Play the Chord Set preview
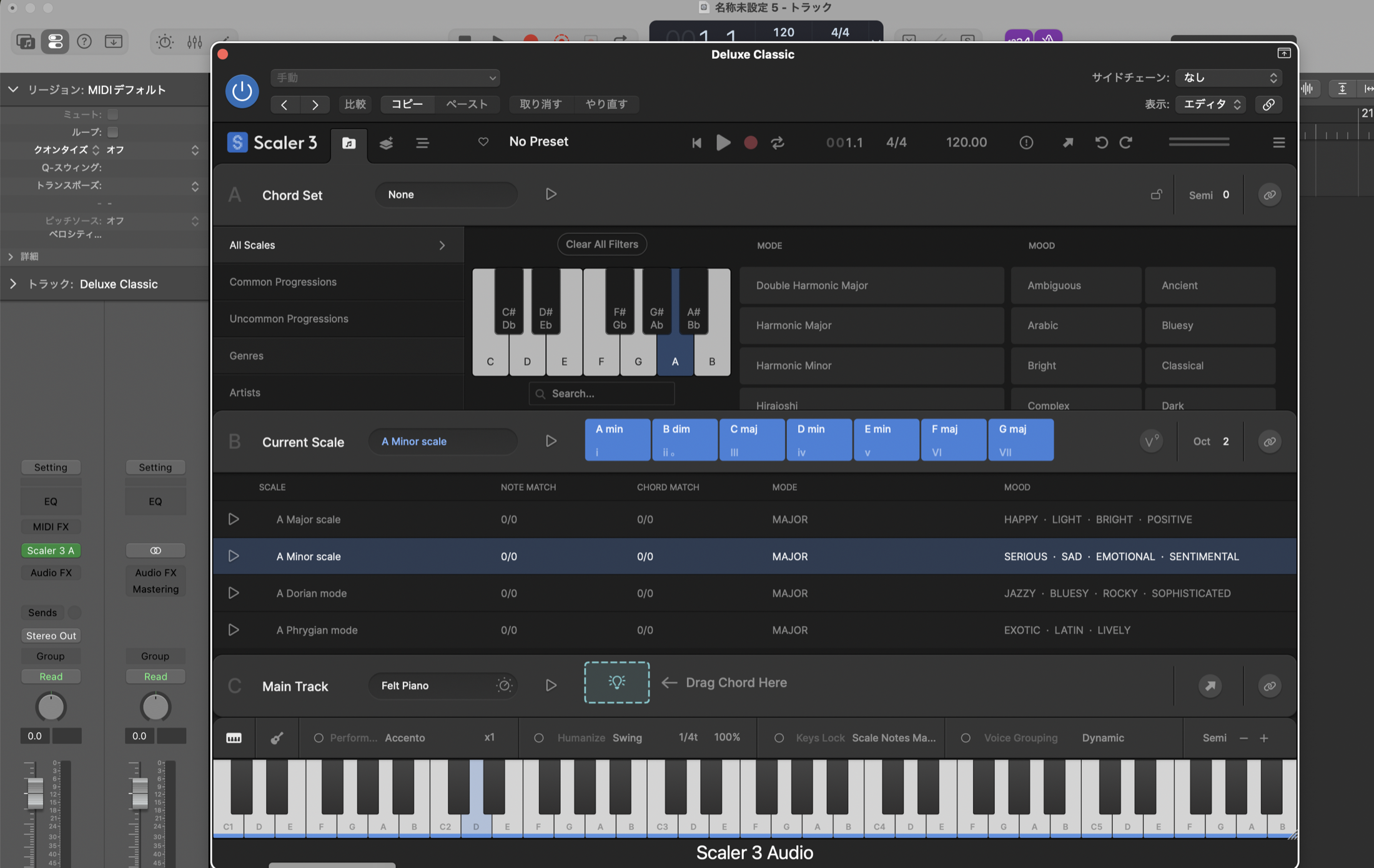 [550, 194]
